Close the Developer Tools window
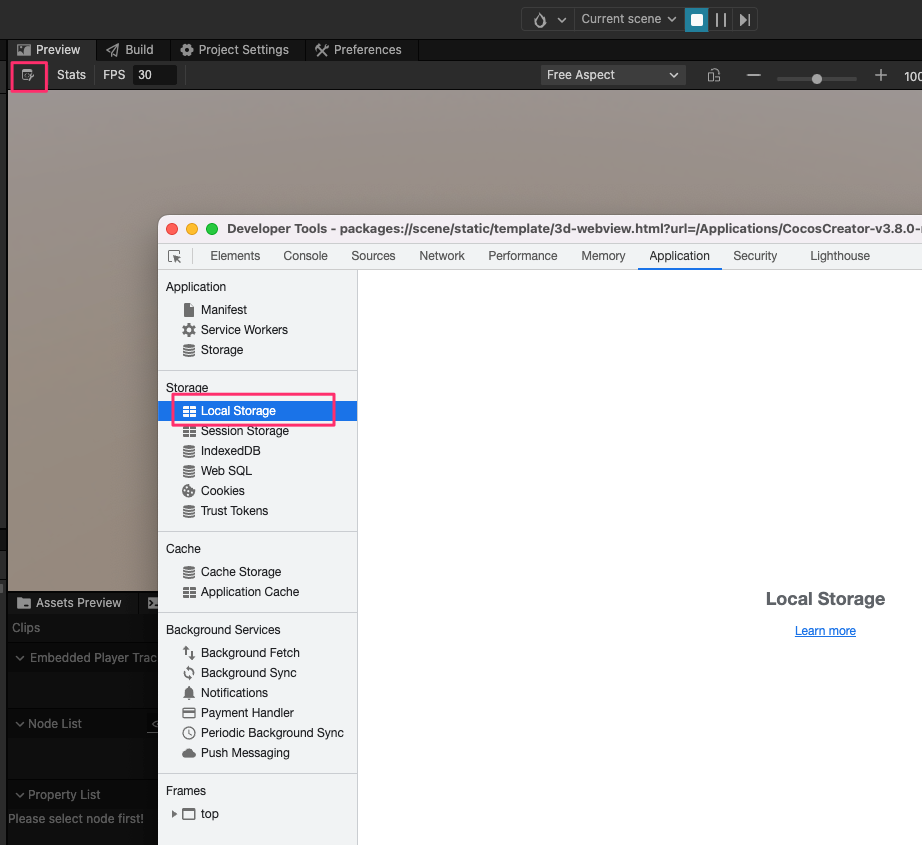The height and width of the screenshot is (845, 922). [x=172, y=229]
